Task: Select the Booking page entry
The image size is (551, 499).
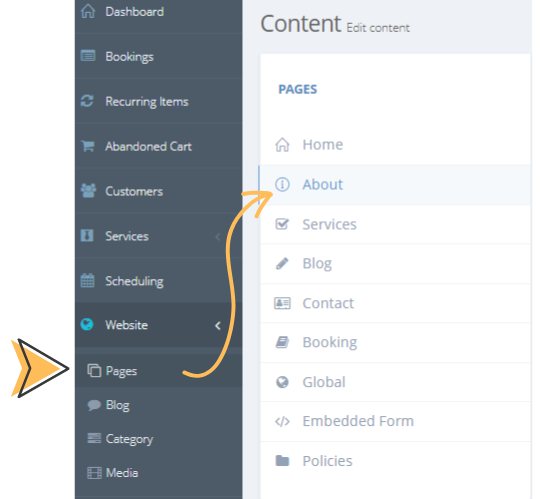Action: tap(395, 342)
